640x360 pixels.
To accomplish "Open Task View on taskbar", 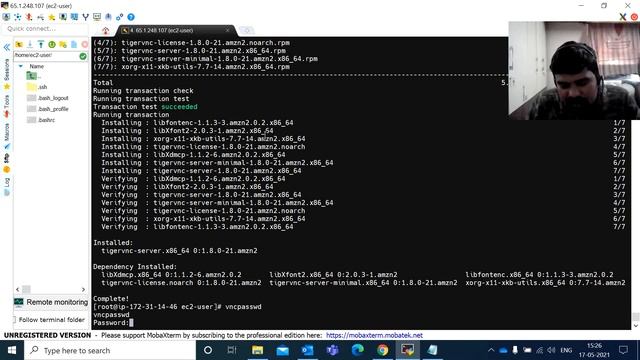I will coord(232,350).
